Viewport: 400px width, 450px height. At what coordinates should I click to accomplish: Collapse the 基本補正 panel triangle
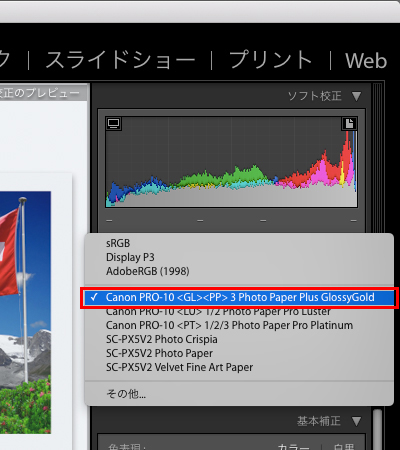point(356,421)
